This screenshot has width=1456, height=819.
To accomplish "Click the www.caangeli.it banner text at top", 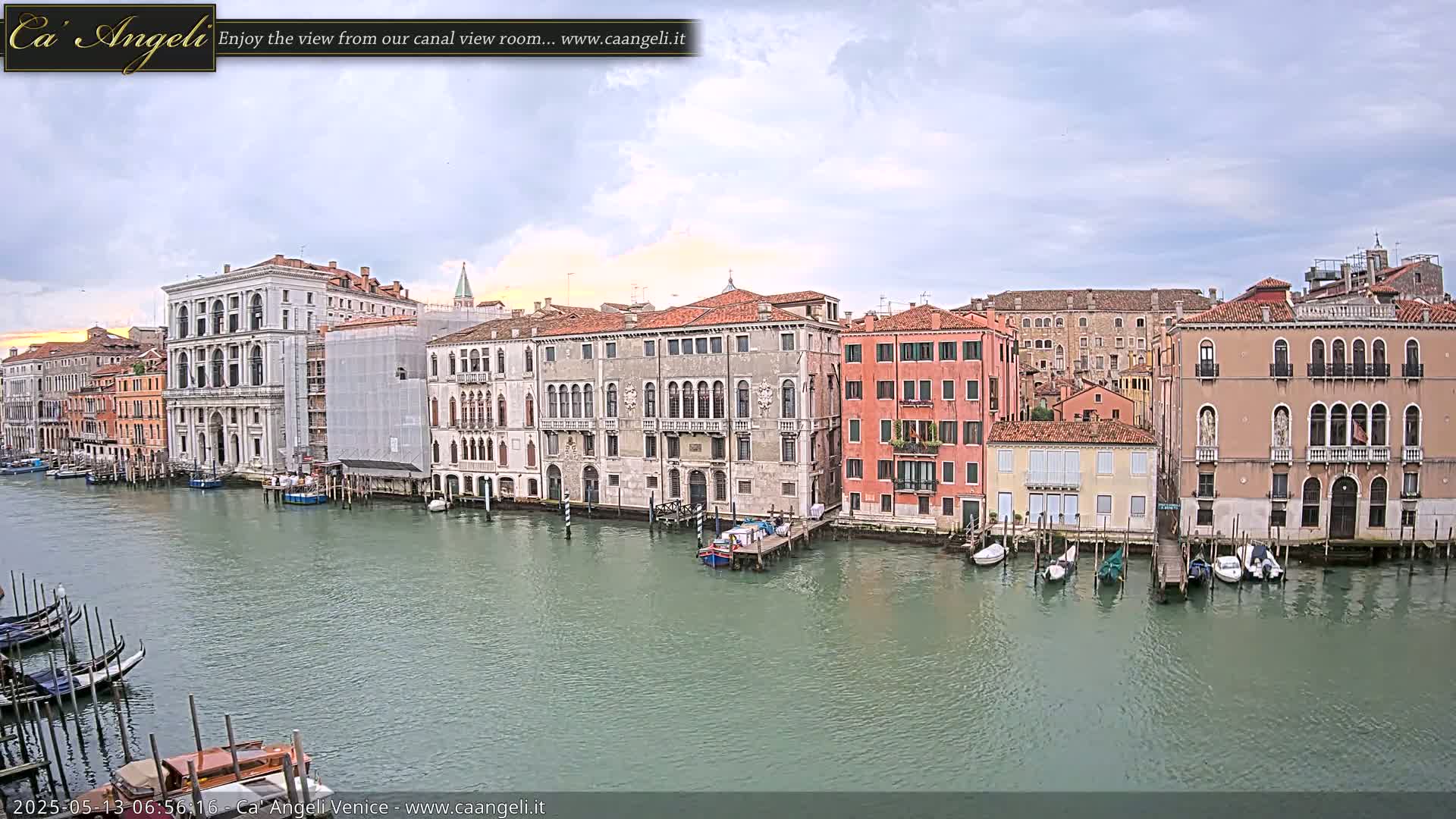I will pyautogui.click(x=622, y=39).
